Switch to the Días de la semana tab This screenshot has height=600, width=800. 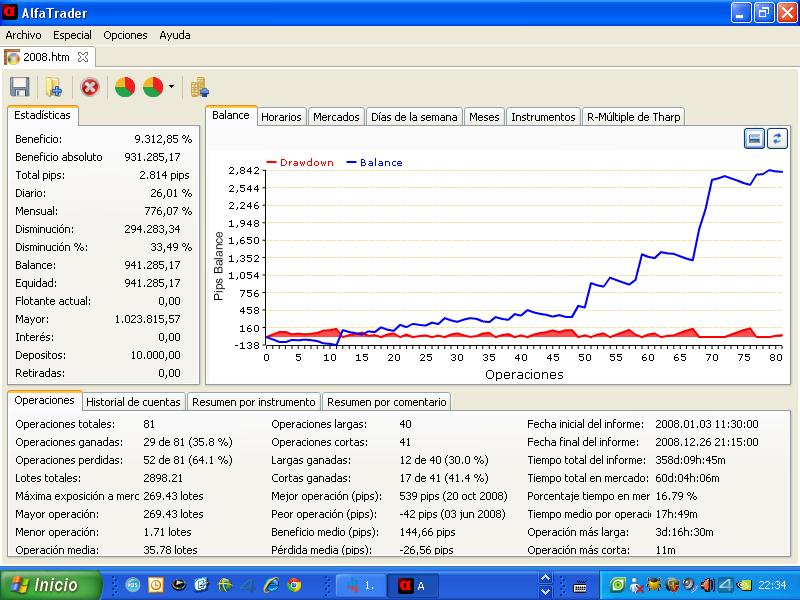click(x=414, y=117)
